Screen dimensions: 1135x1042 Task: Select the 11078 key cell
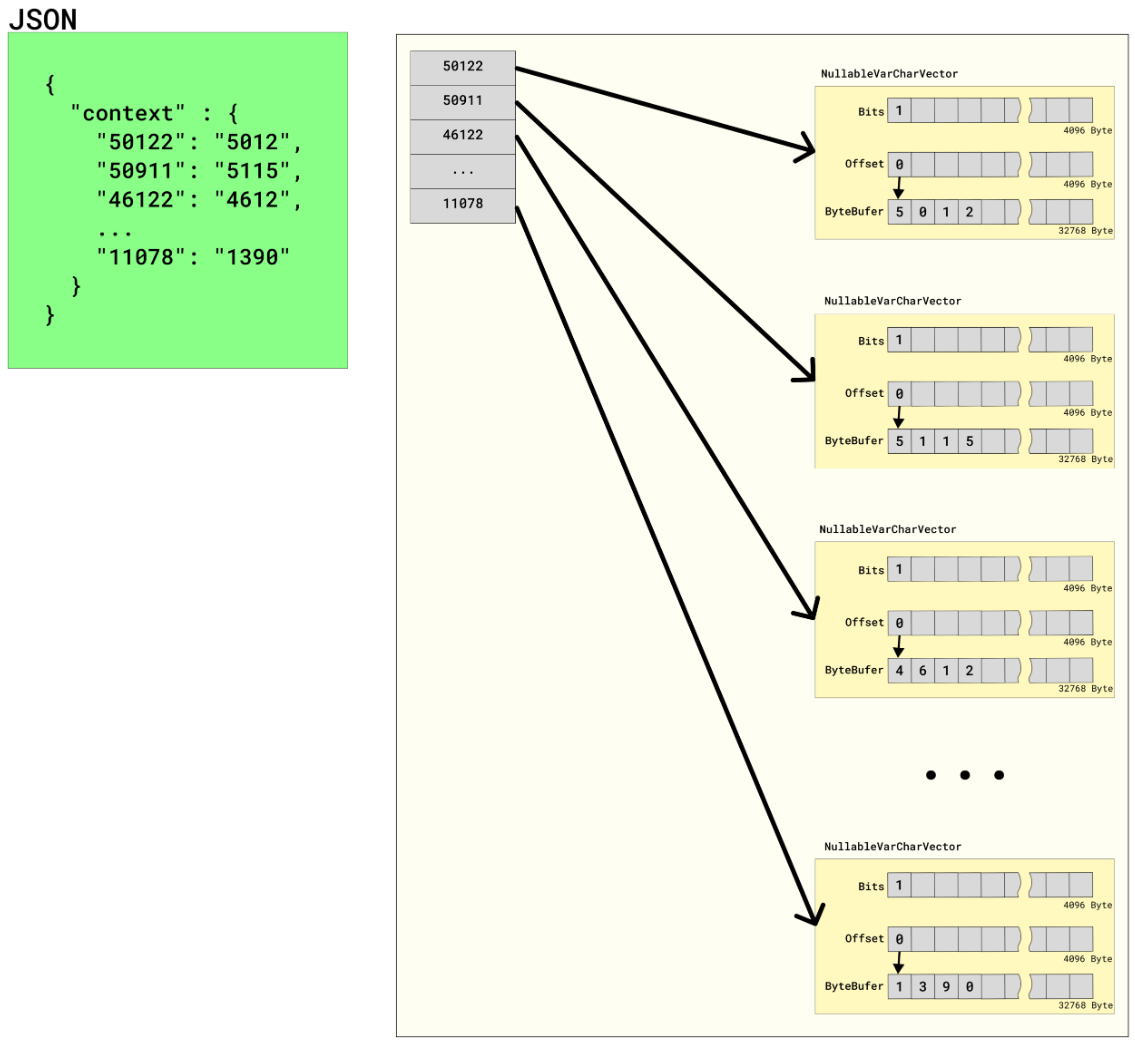coord(462,206)
